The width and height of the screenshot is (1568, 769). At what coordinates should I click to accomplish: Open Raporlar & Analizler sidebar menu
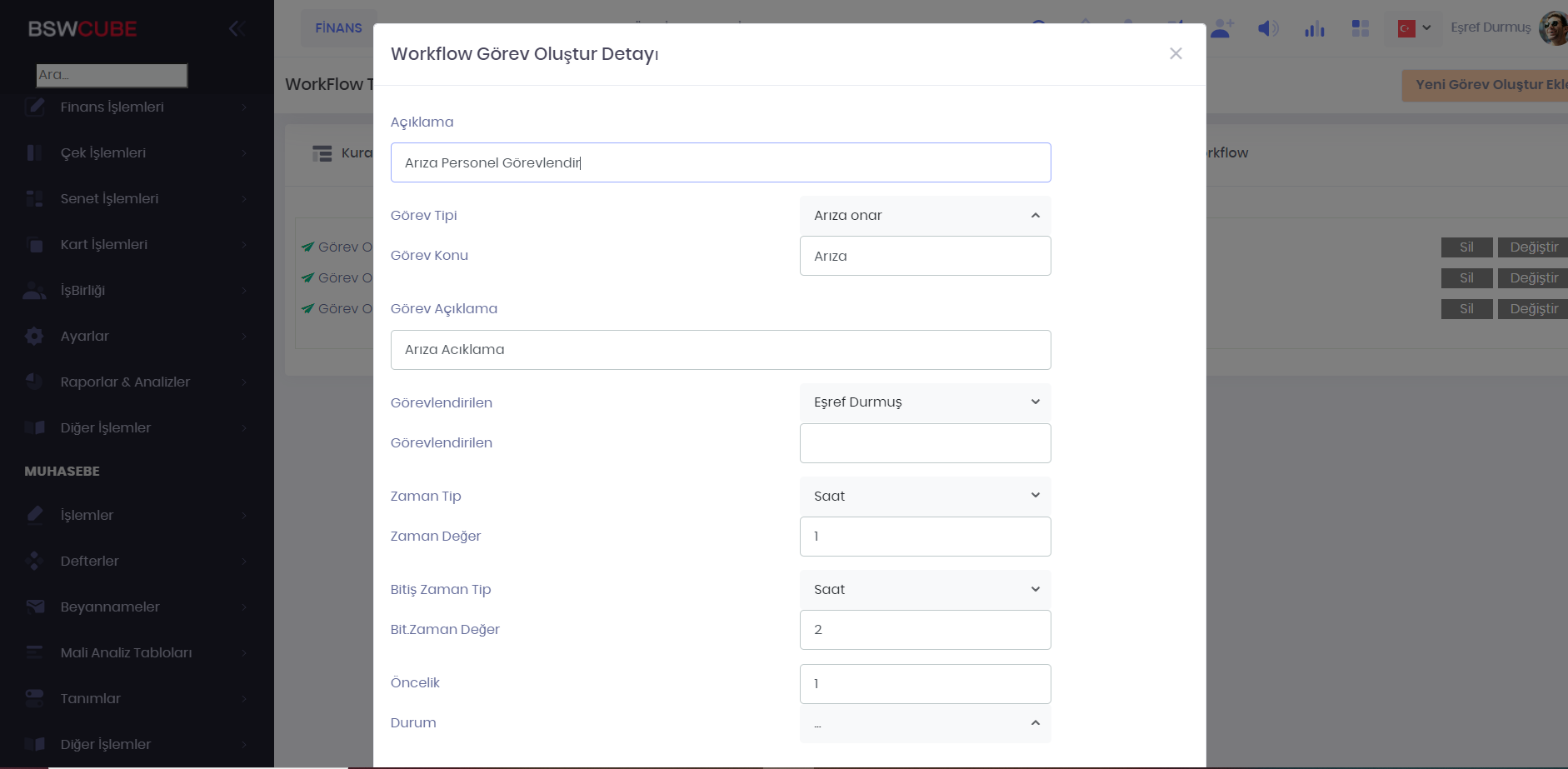click(125, 382)
